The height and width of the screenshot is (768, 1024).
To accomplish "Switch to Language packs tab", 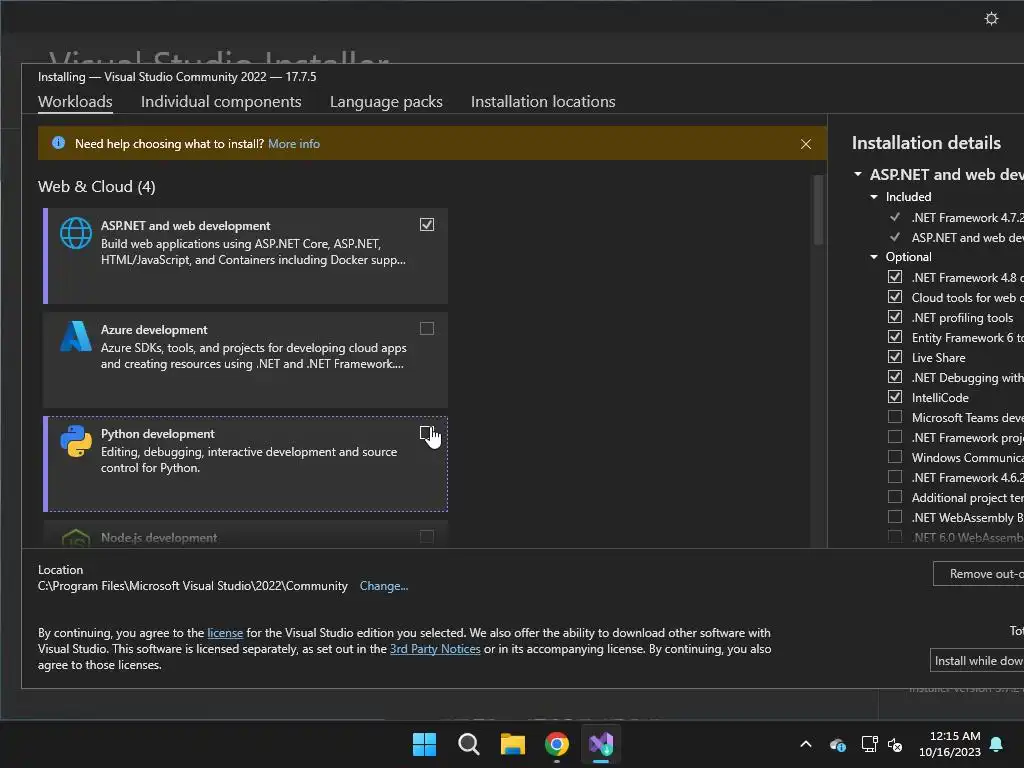I will pyautogui.click(x=386, y=102).
